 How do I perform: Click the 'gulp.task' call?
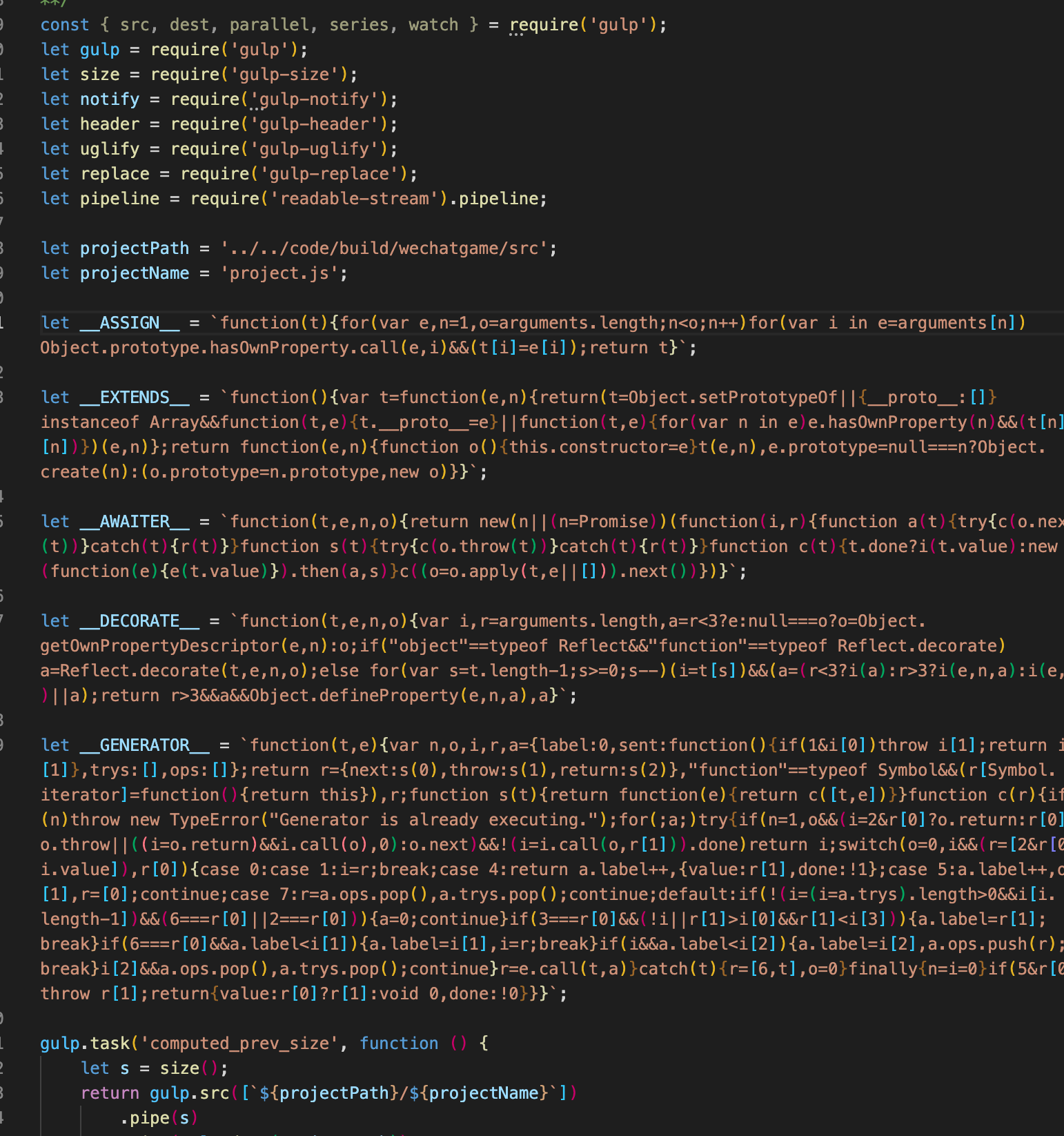pos(85,1044)
